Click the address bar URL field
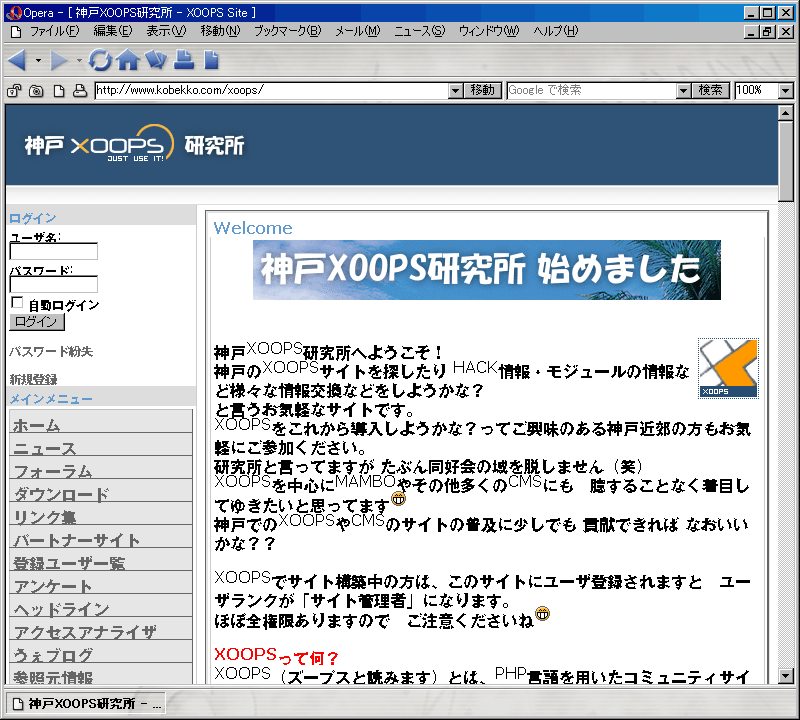The width and height of the screenshot is (800, 720). tap(272, 91)
